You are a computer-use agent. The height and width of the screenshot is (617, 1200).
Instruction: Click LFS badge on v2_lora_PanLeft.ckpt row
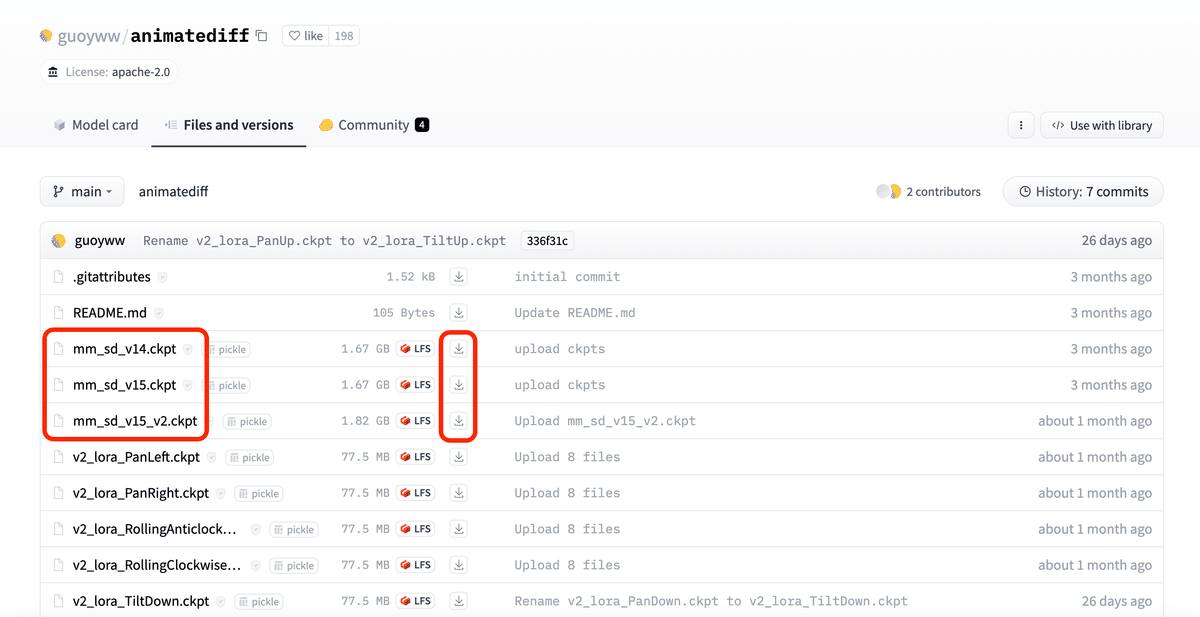415,457
